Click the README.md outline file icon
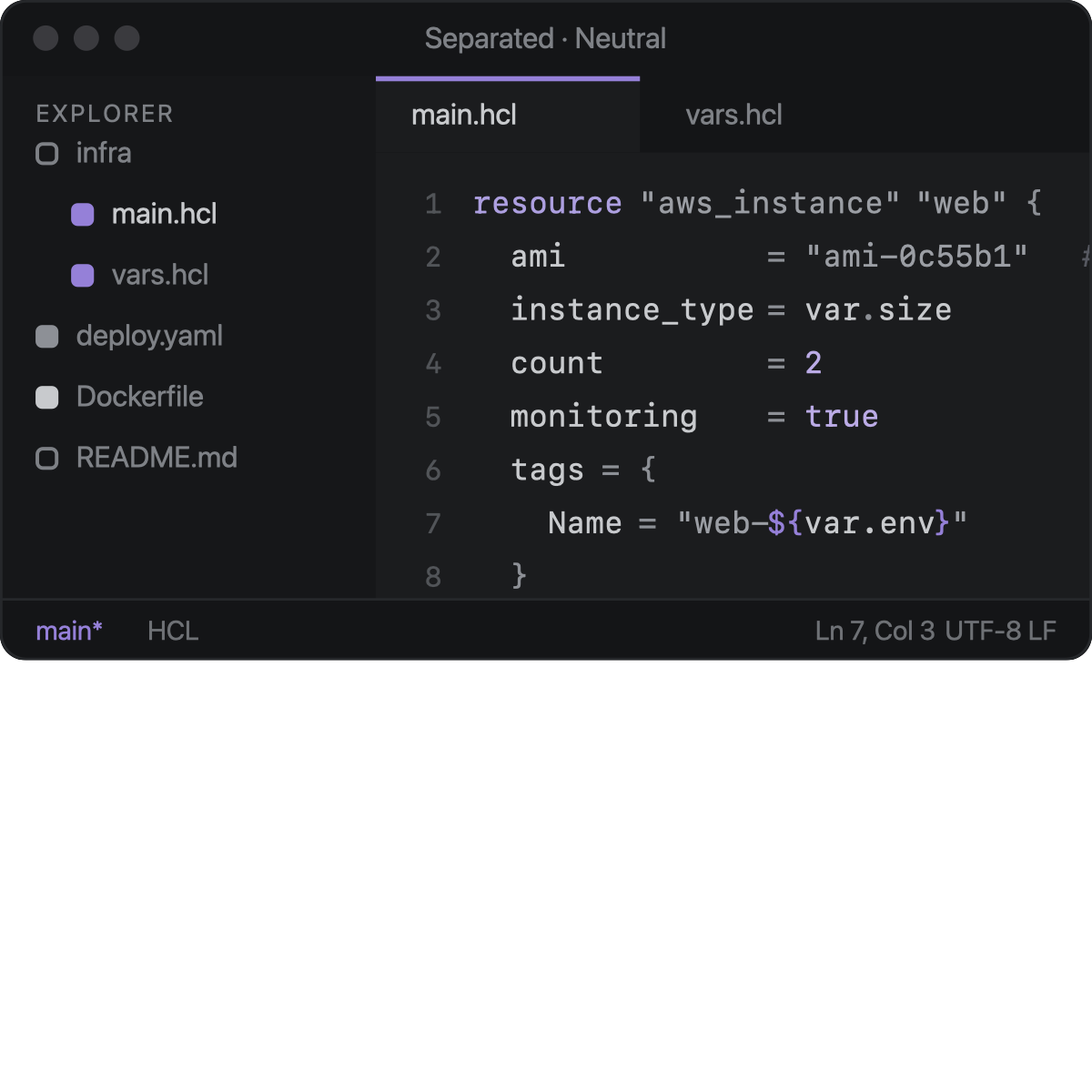 click(47, 459)
